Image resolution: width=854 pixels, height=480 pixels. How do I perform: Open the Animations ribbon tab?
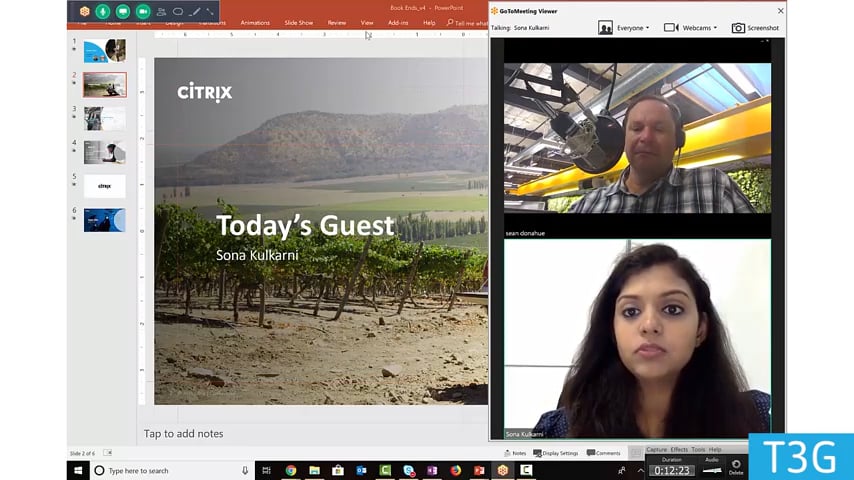(255, 23)
